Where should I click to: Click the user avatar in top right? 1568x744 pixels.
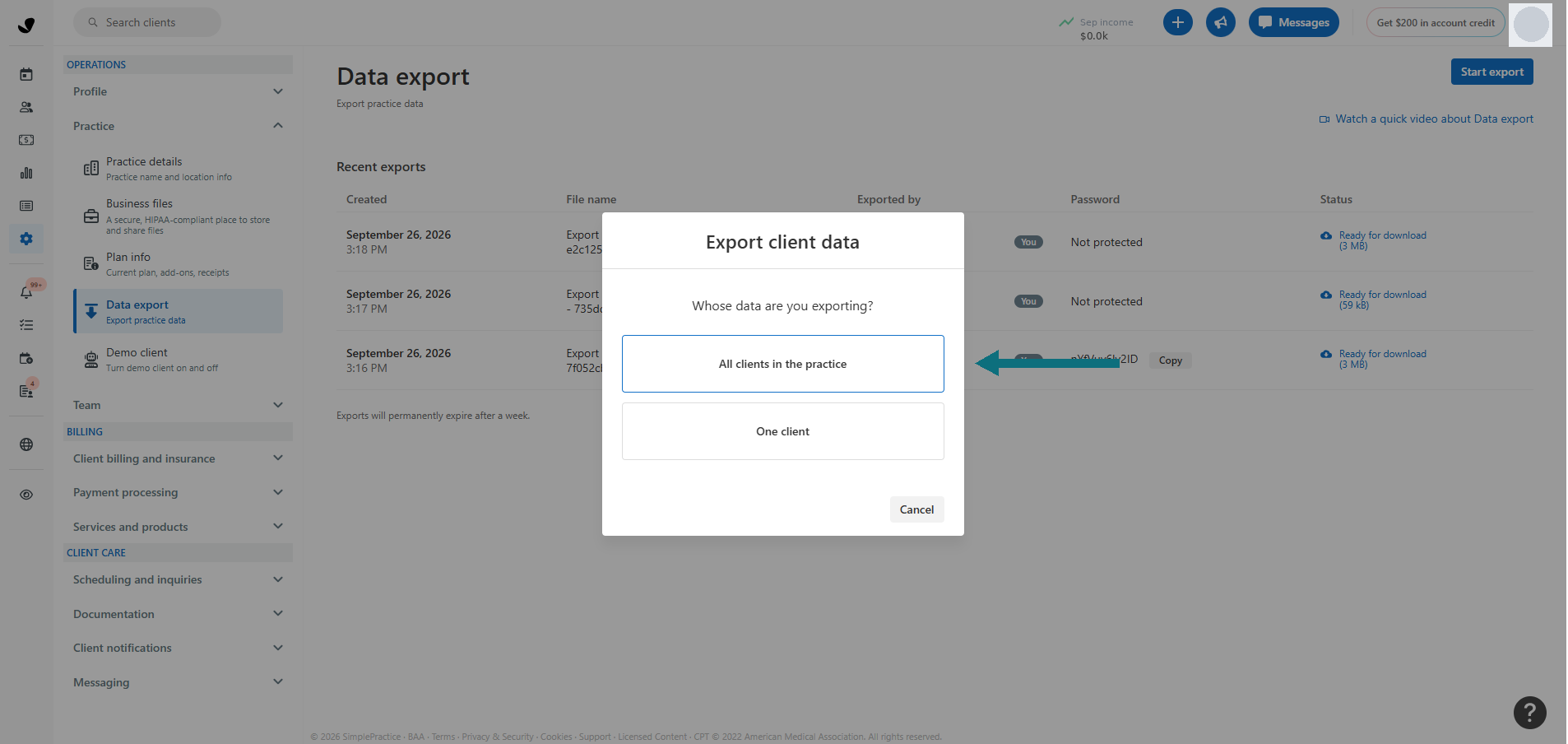1531,24
